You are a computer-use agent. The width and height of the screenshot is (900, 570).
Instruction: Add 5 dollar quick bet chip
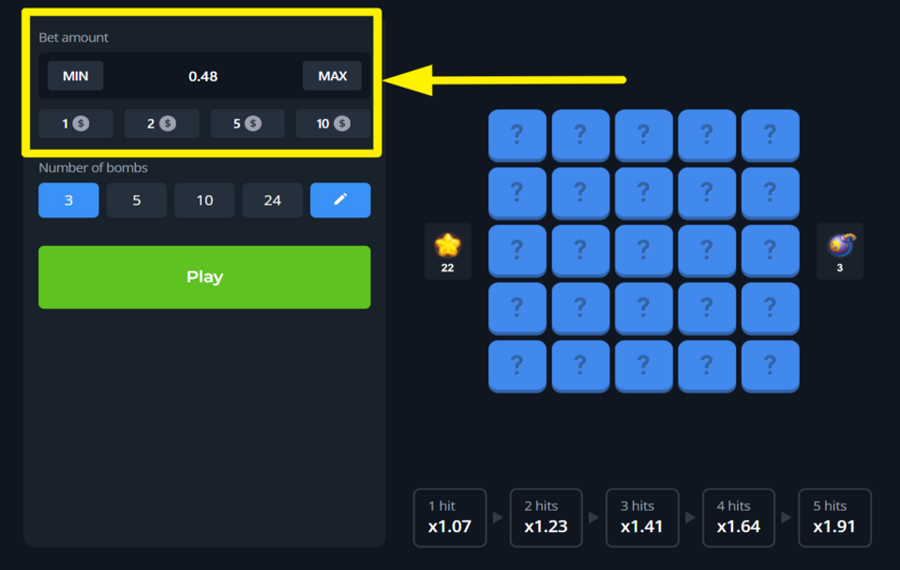click(247, 124)
